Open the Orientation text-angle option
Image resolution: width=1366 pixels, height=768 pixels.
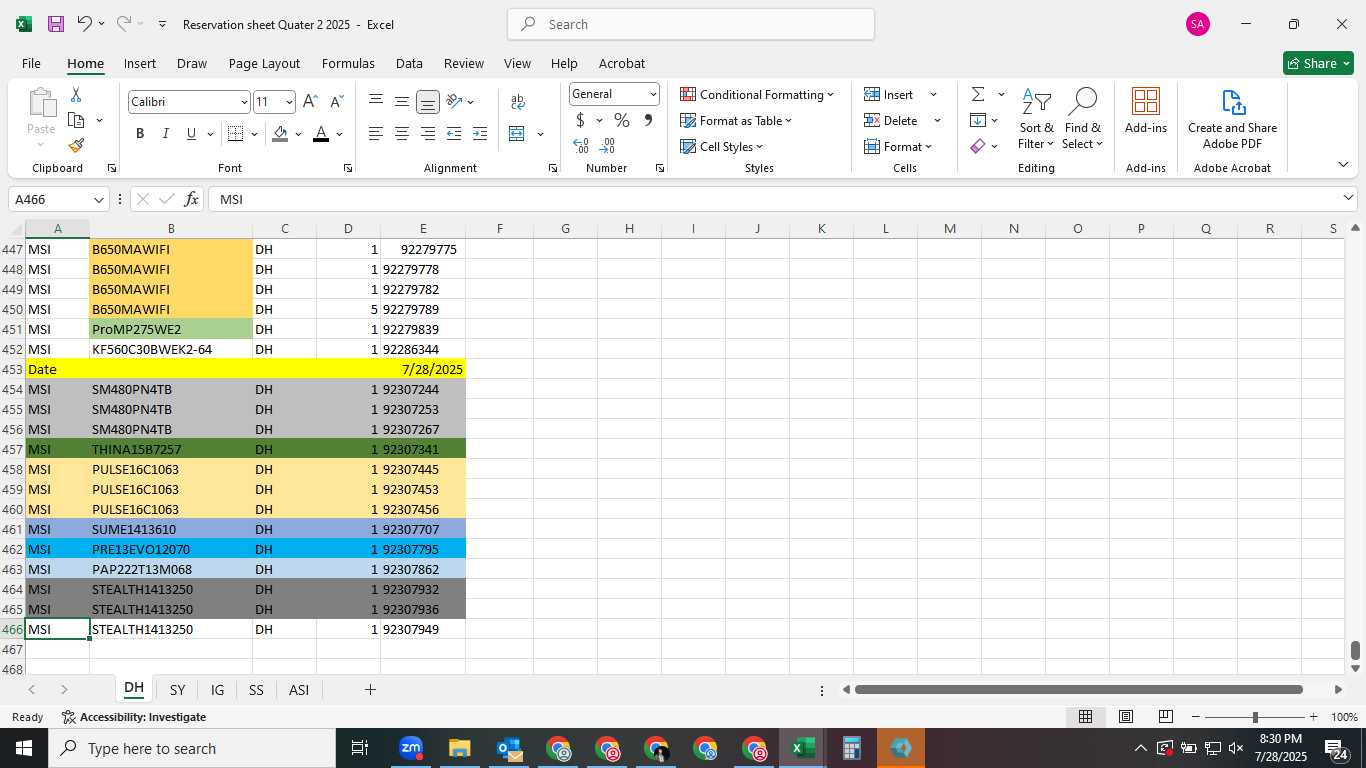tap(455, 101)
